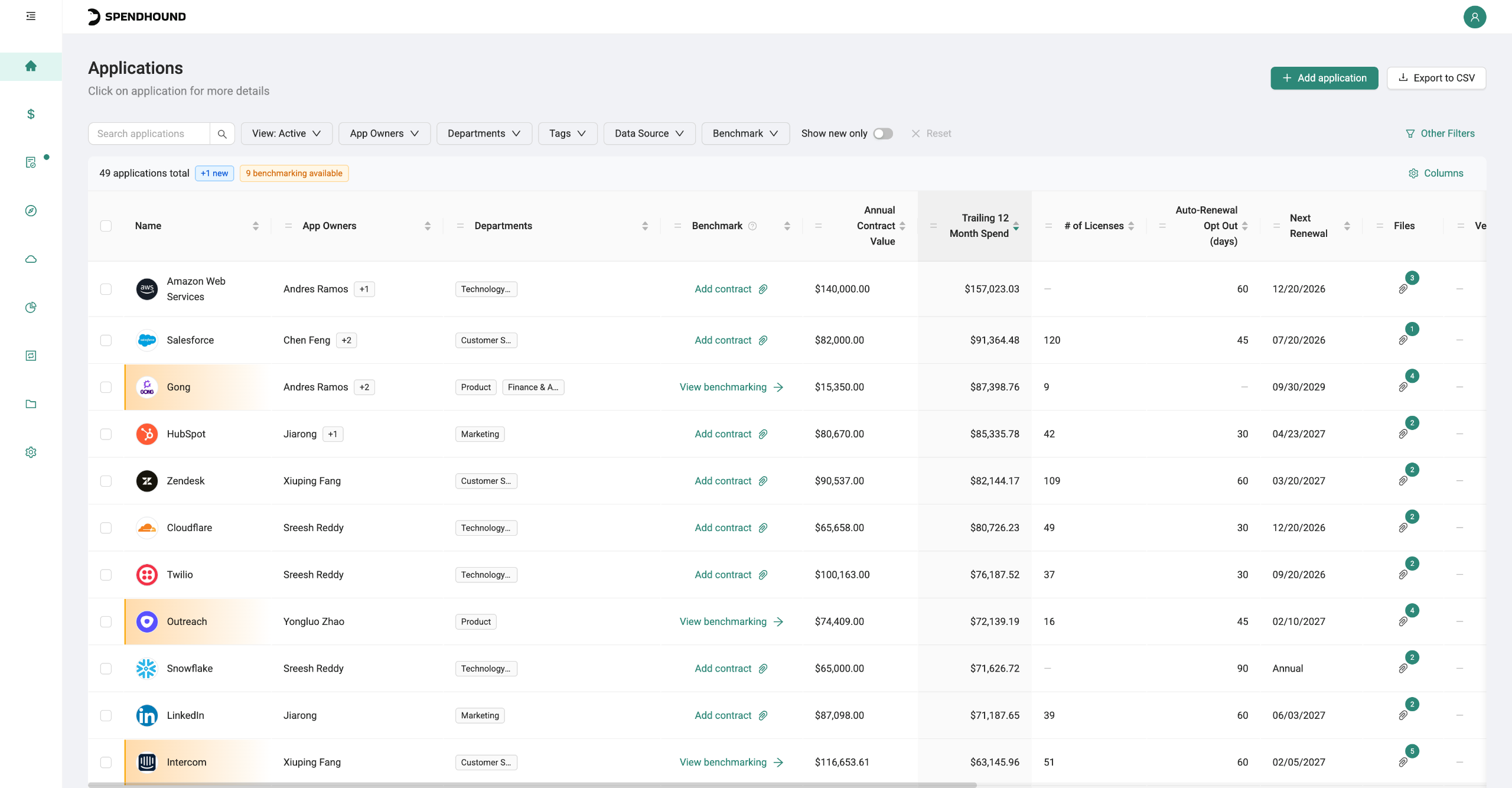
Task: Open files attachment for Salesforce
Action: pyautogui.click(x=1403, y=340)
